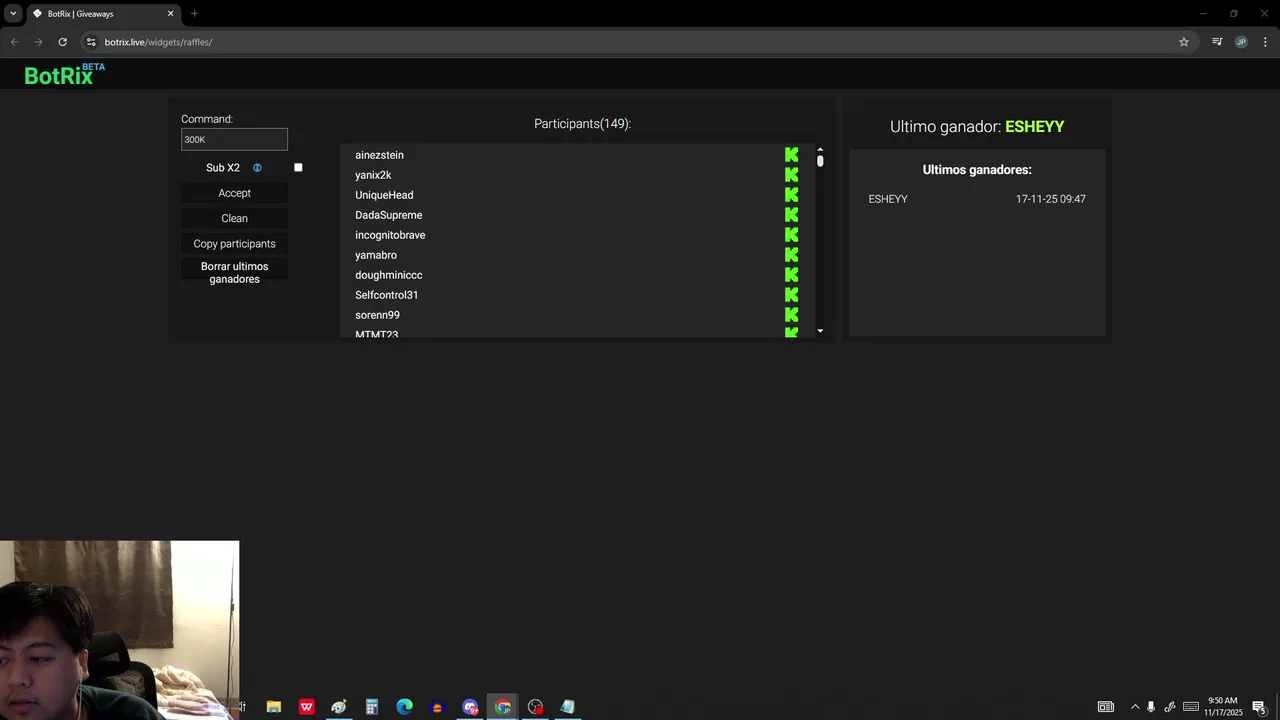Open File Explorer from the taskbar
1280x720 pixels.
(273, 707)
